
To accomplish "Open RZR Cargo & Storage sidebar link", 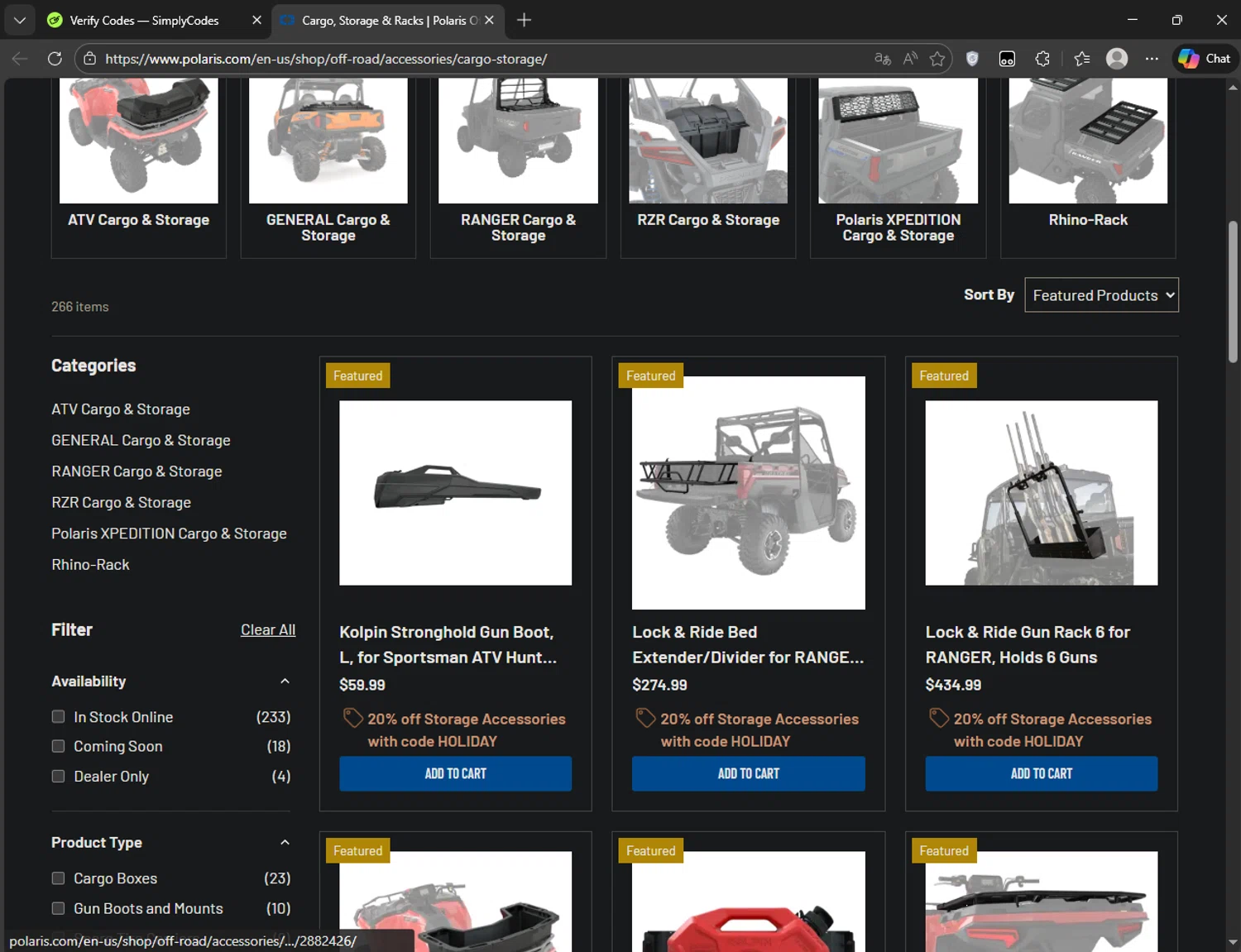I will point(121,502).
